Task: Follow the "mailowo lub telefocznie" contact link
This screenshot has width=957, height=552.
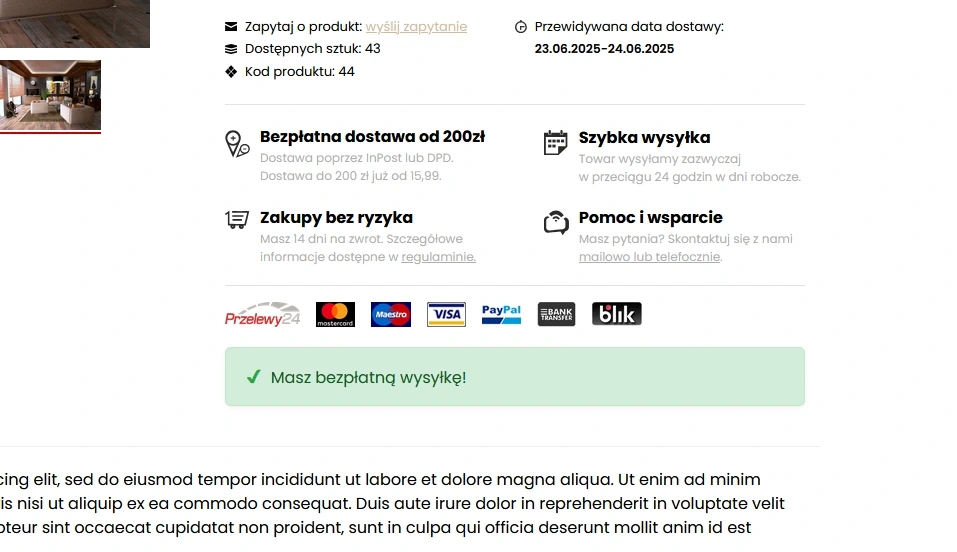Action: tap(649, 257)
